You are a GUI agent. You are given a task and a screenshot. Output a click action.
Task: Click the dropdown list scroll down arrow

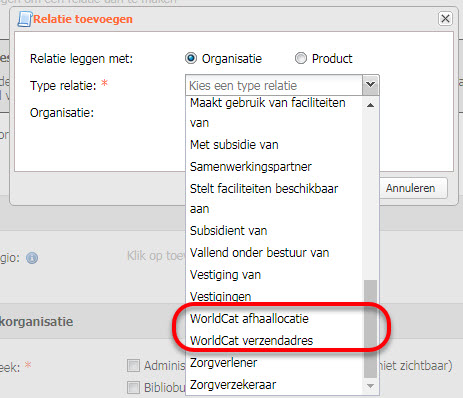click(x=370, y=386)
